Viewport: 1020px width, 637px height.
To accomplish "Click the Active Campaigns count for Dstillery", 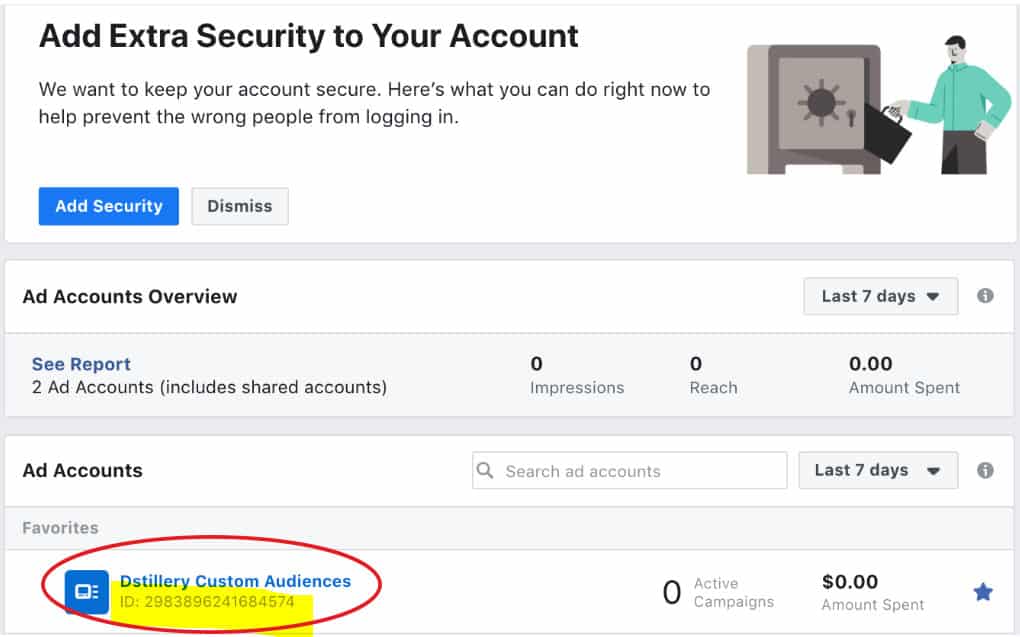I will (671, 592).
